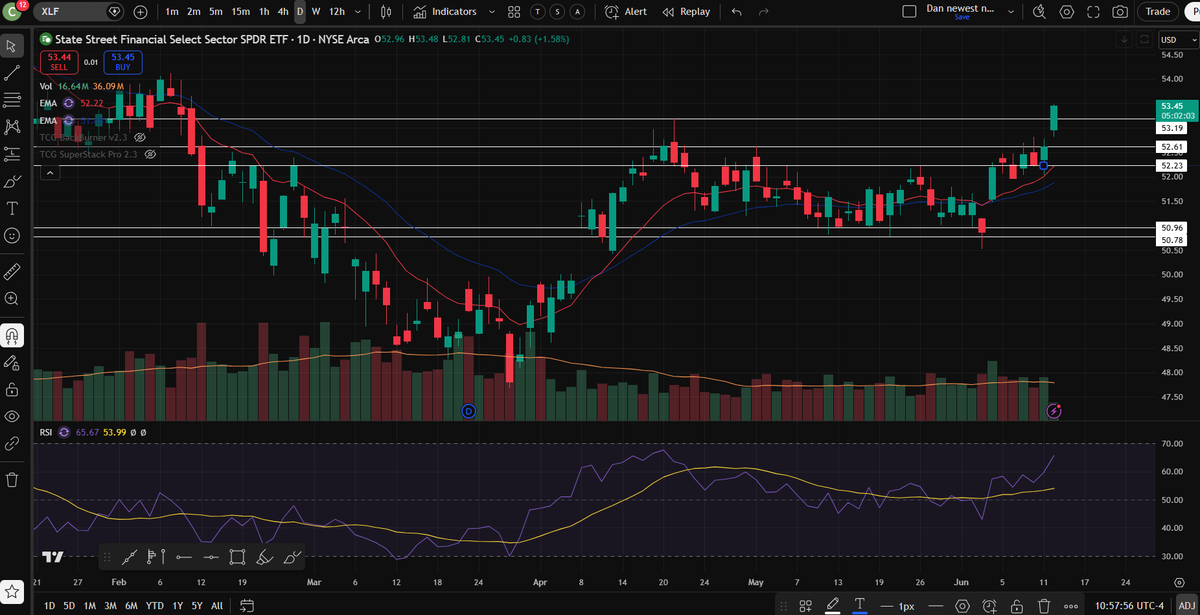Open the horizontal lines tool group
The width and height of the screenshot is (1200, 615).
[x=12, y=100]
